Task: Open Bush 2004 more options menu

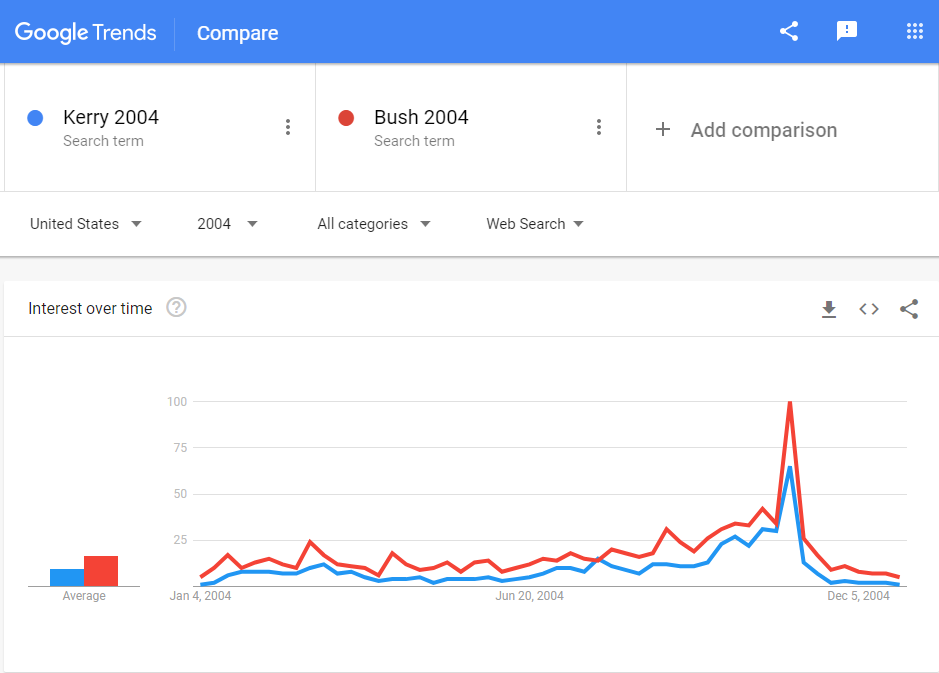Action: pos(599,127)
